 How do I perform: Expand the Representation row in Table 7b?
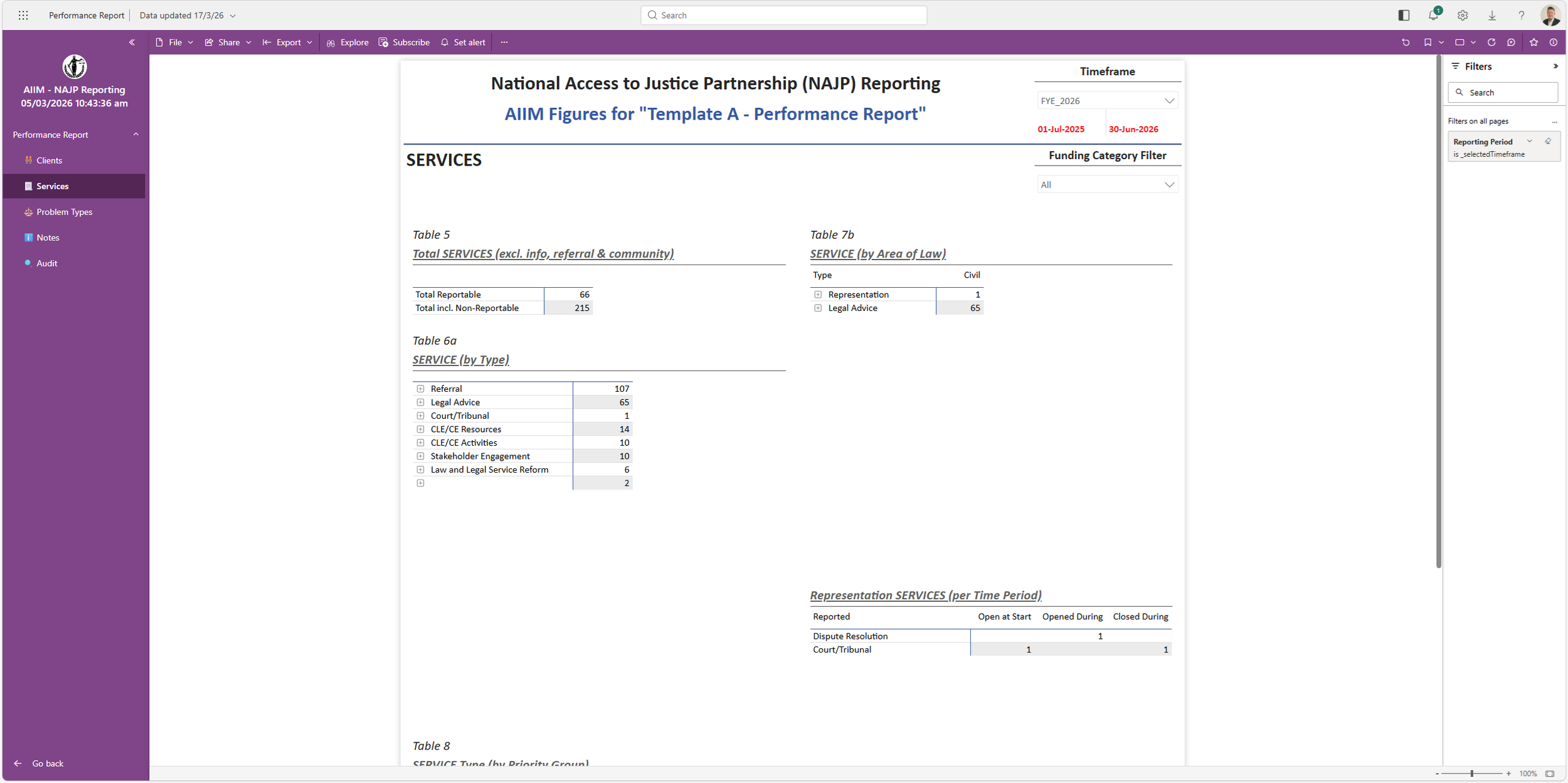click(818, 295)
